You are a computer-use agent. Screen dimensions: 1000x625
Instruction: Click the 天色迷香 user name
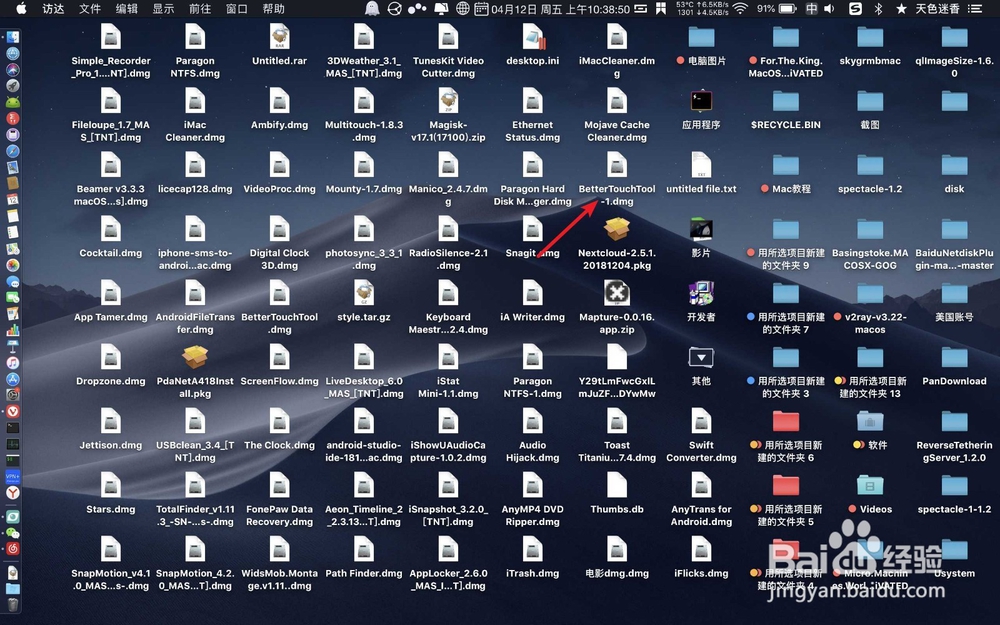coord(938,8)
